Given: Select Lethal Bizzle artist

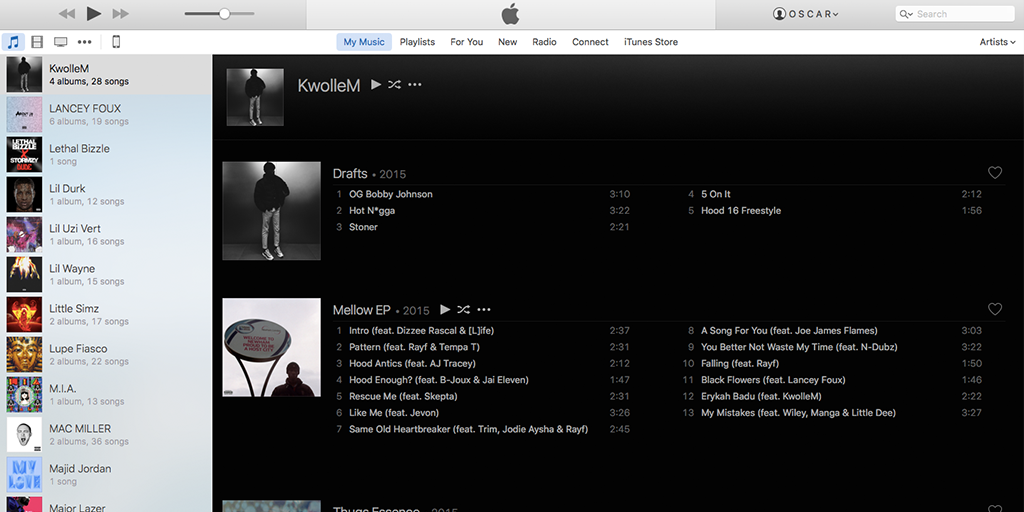Looking at the screenshot, I should (106, 154).
